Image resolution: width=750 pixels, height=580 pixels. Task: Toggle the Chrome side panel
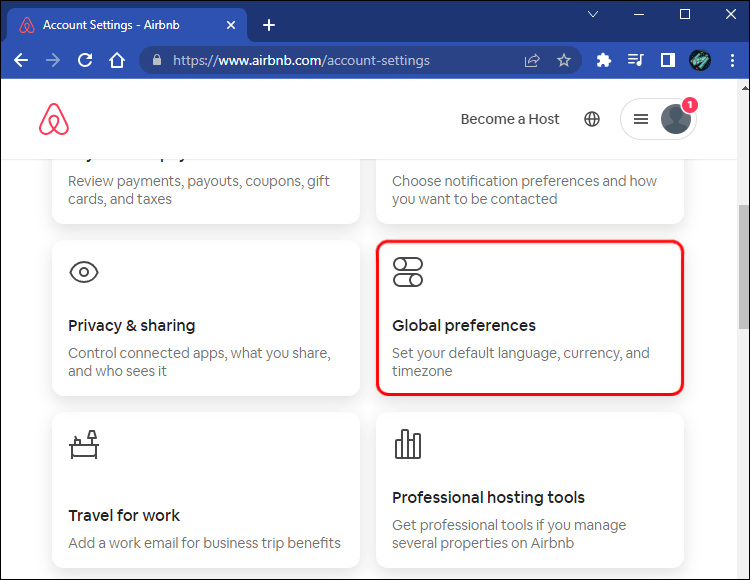tap(667, 60)
